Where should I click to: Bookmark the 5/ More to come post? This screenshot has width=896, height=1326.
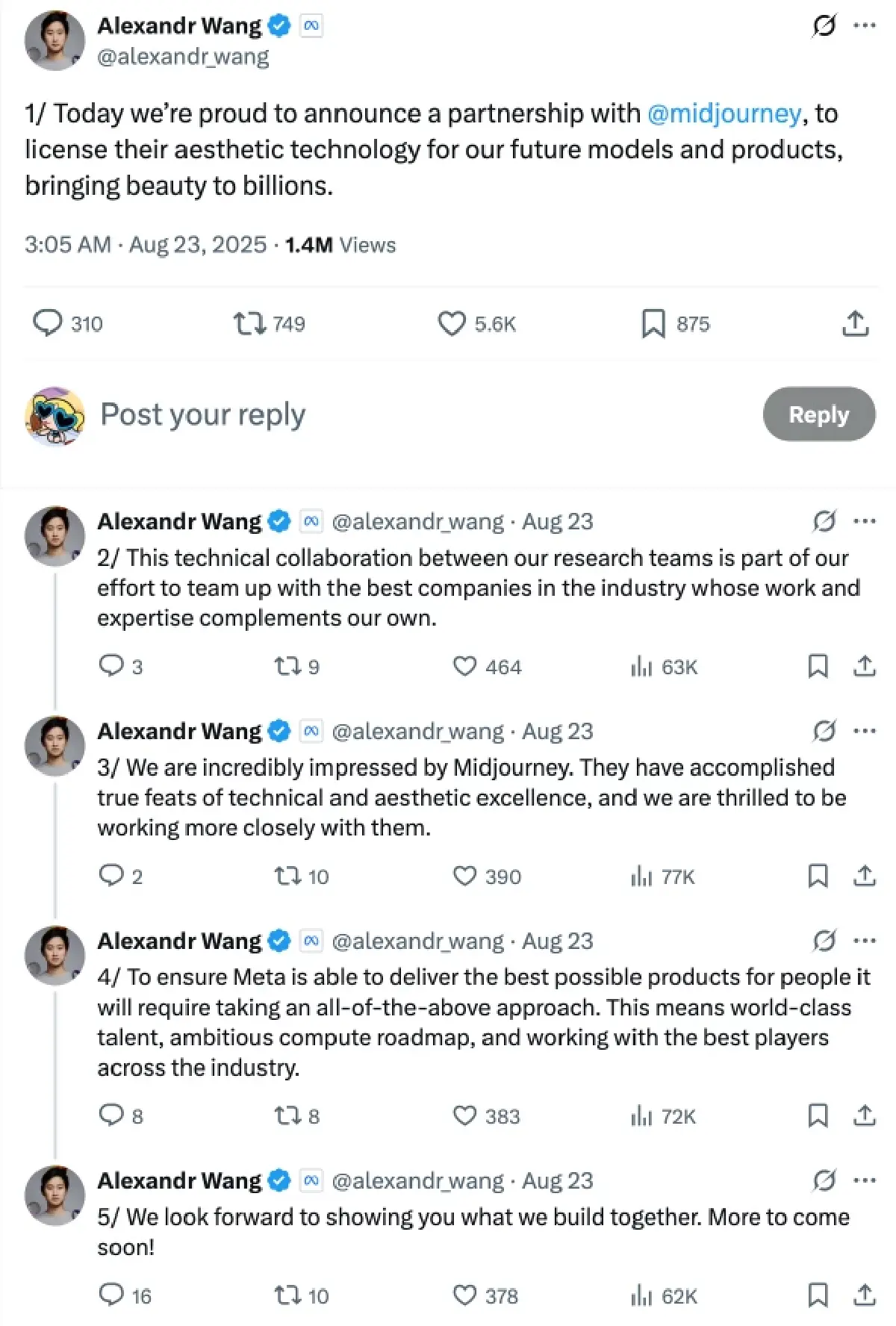pyautogui.click(x=818, y=1295)
